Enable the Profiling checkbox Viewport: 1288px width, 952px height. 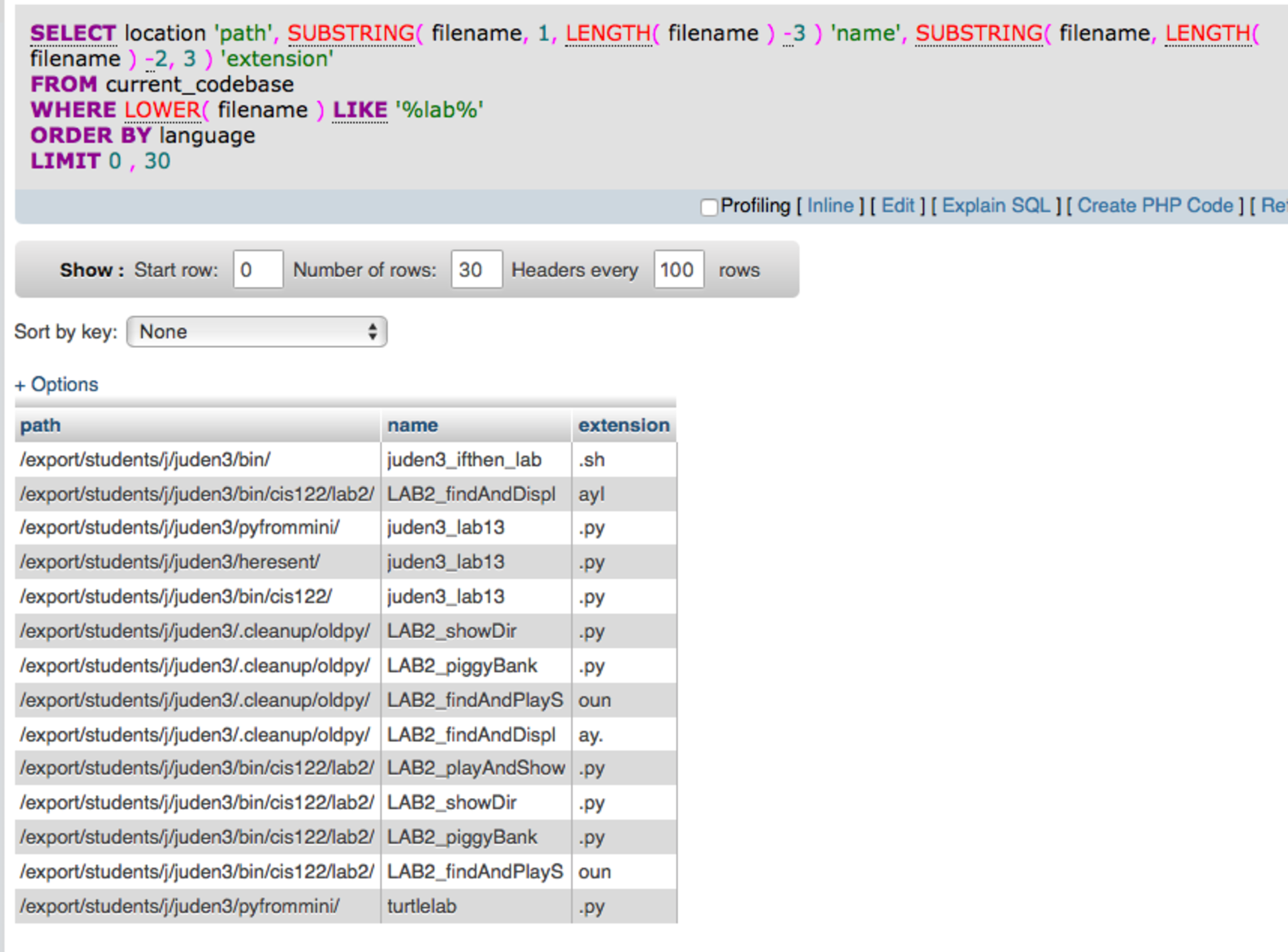[x=709, y=206]
